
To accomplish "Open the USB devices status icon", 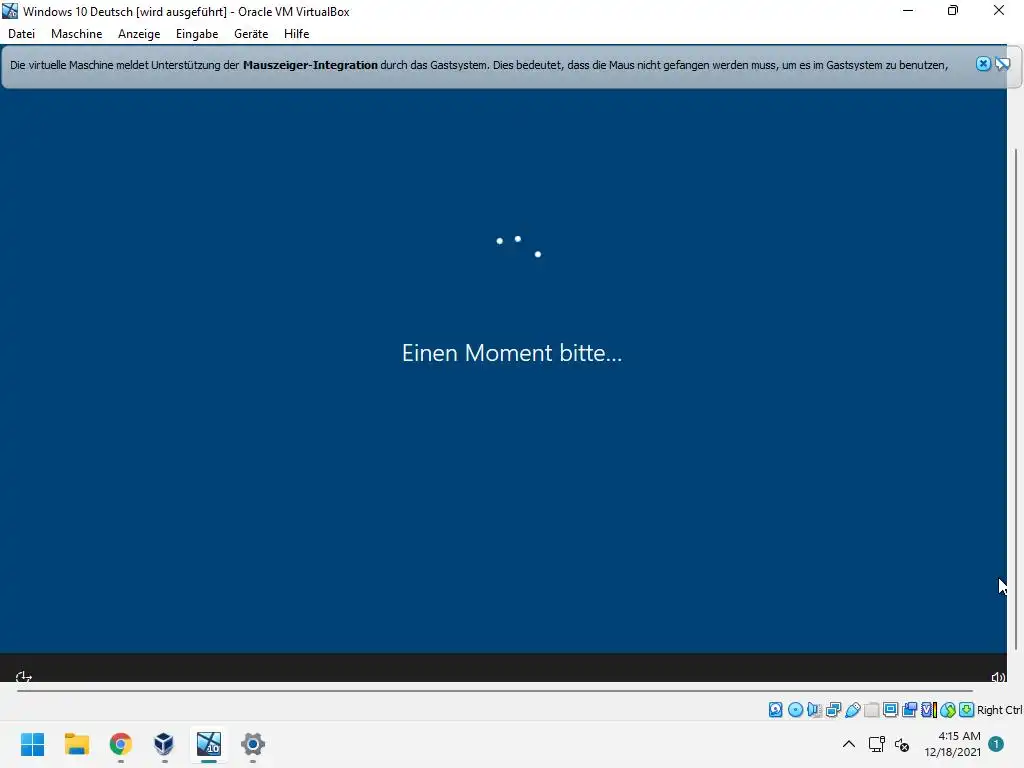I will tap(852, 710).
